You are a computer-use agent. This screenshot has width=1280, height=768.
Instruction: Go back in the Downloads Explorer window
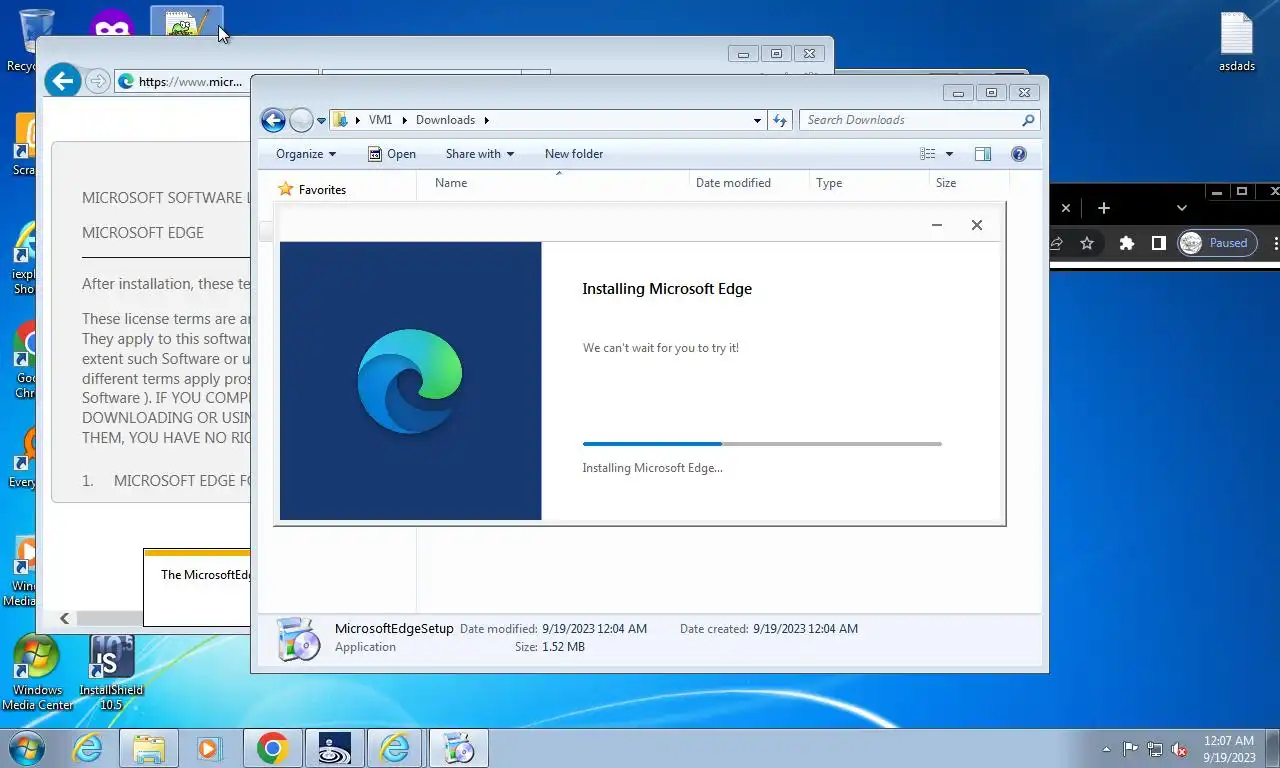click(273, 120)
